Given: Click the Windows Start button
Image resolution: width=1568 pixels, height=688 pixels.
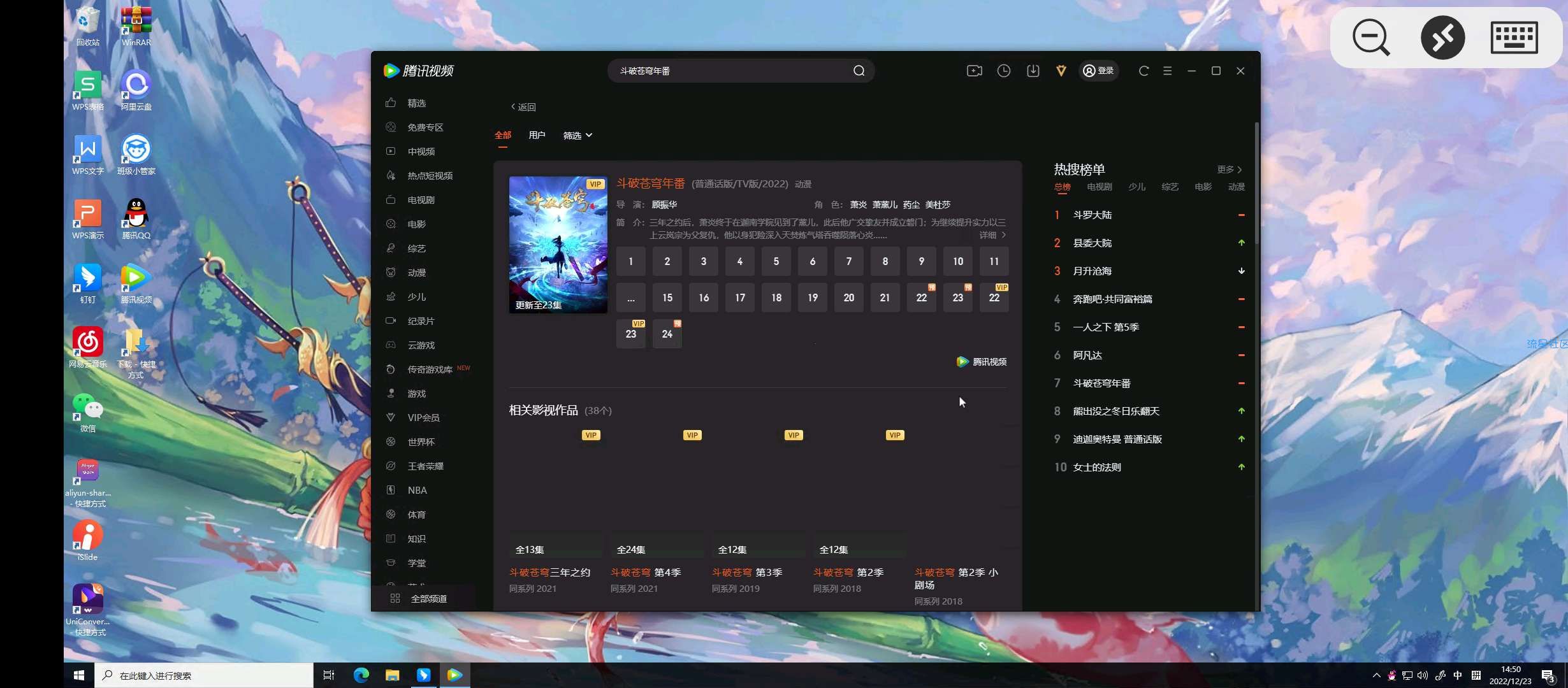Looking at the screenshot, I should pyautogui.click(x=79, y=675).
